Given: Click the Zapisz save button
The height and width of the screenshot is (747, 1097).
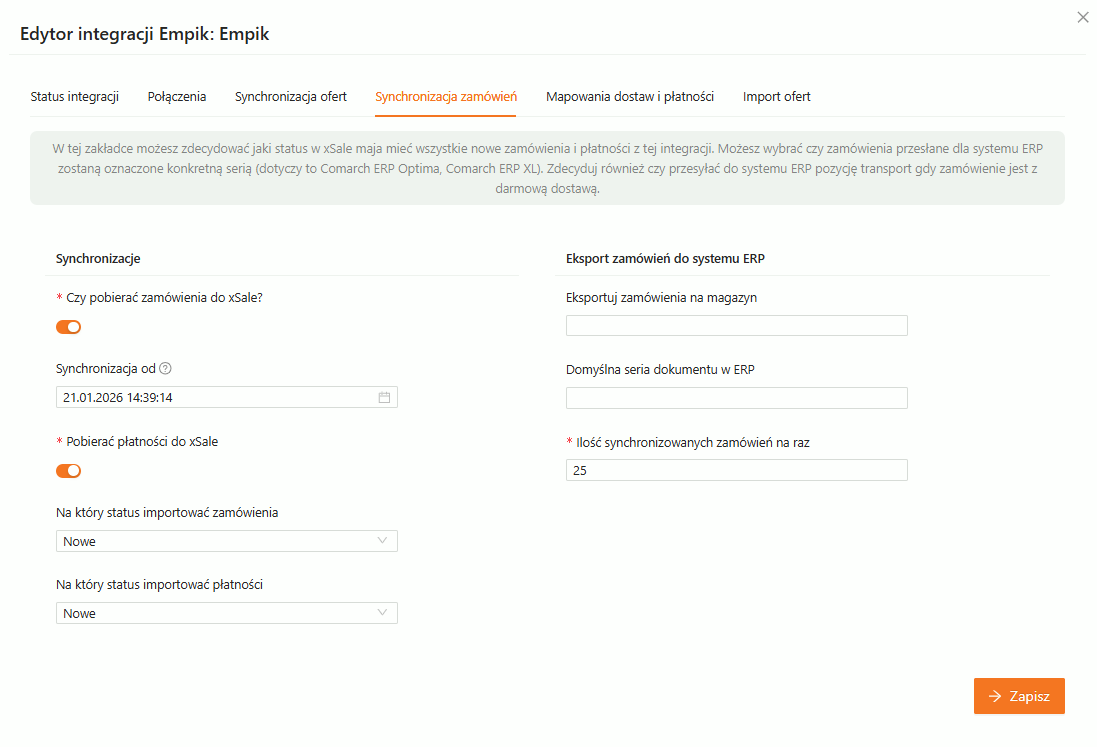Looking at the screenshot, I should click(1019, 697).
